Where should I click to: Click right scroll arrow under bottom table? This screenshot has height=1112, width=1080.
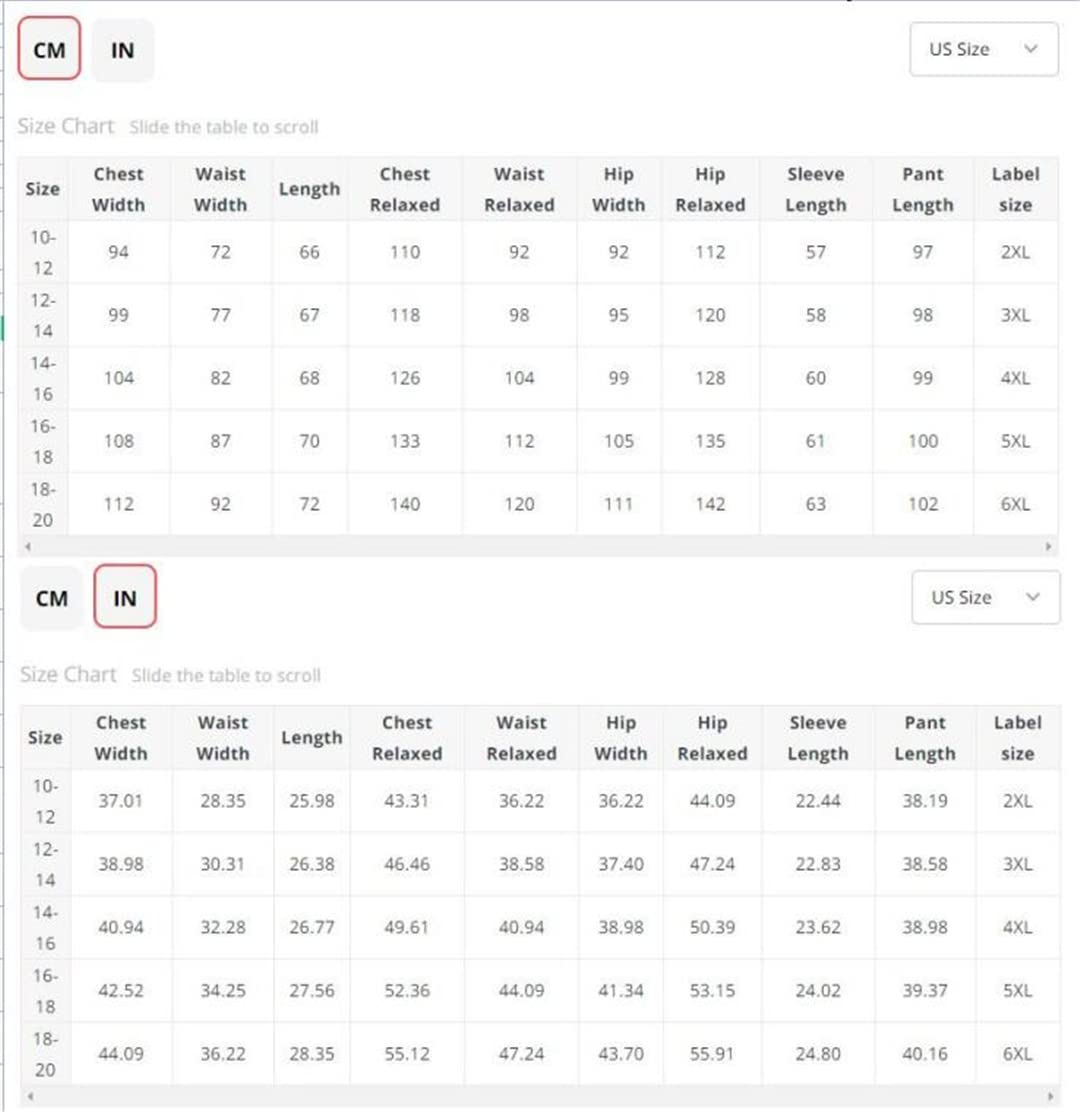[1050, 1096]
